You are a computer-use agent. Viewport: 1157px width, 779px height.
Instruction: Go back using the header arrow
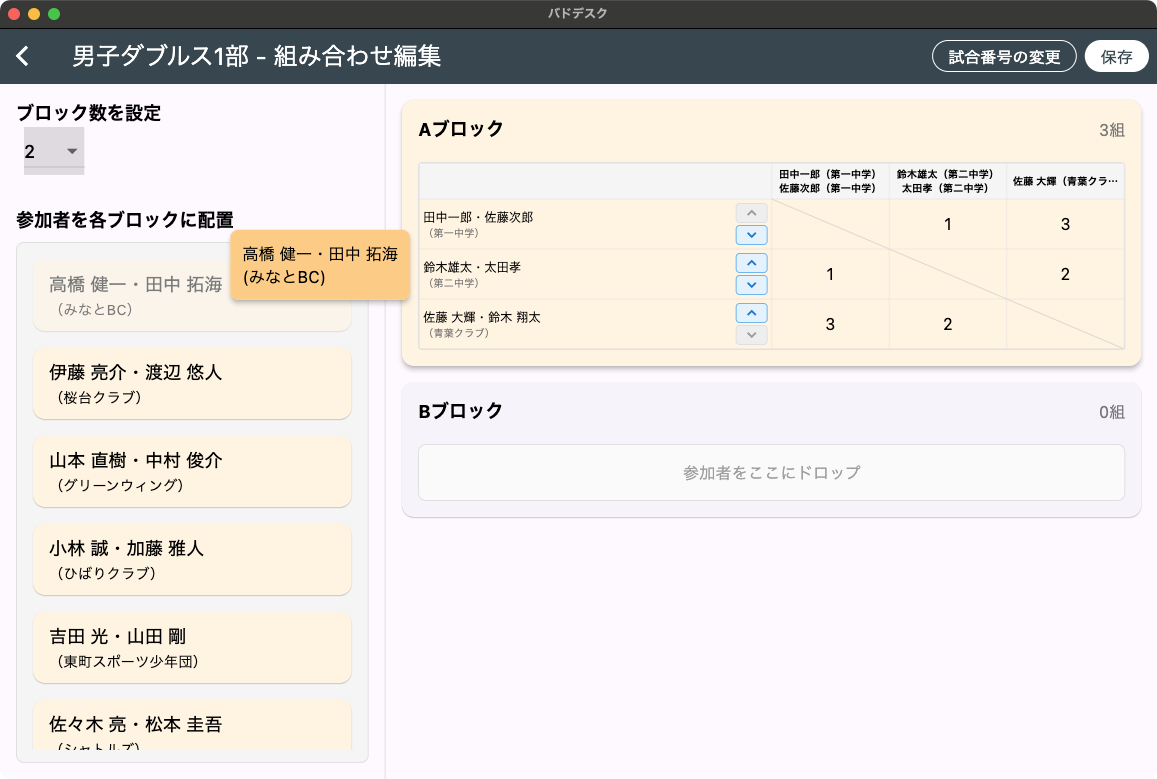[x=23, y=56]
